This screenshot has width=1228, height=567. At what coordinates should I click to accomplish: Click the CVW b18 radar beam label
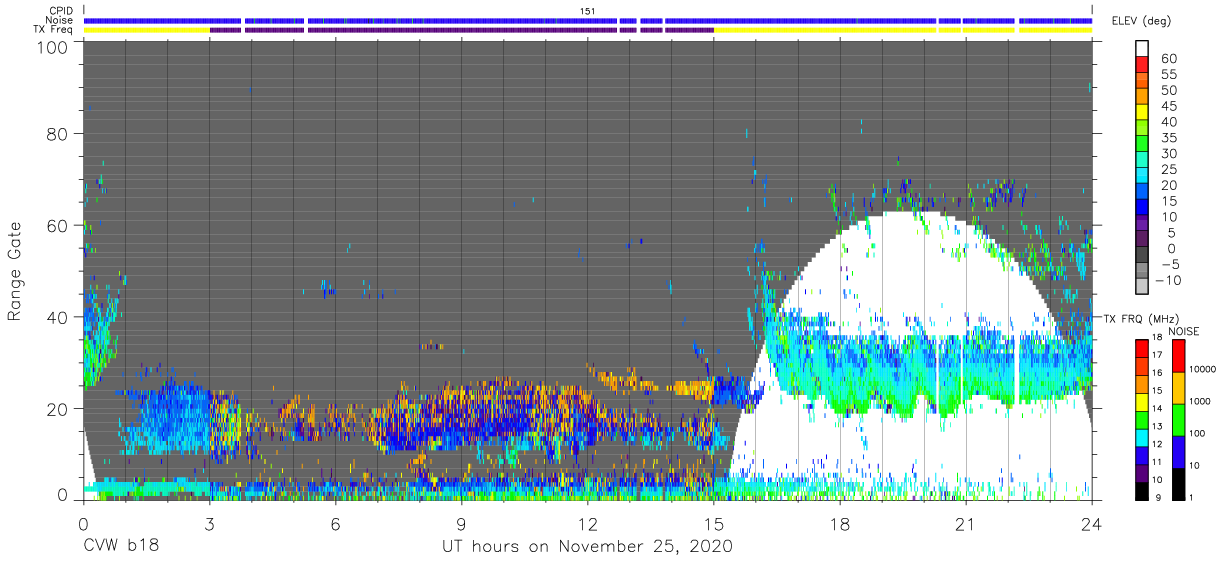120,547
